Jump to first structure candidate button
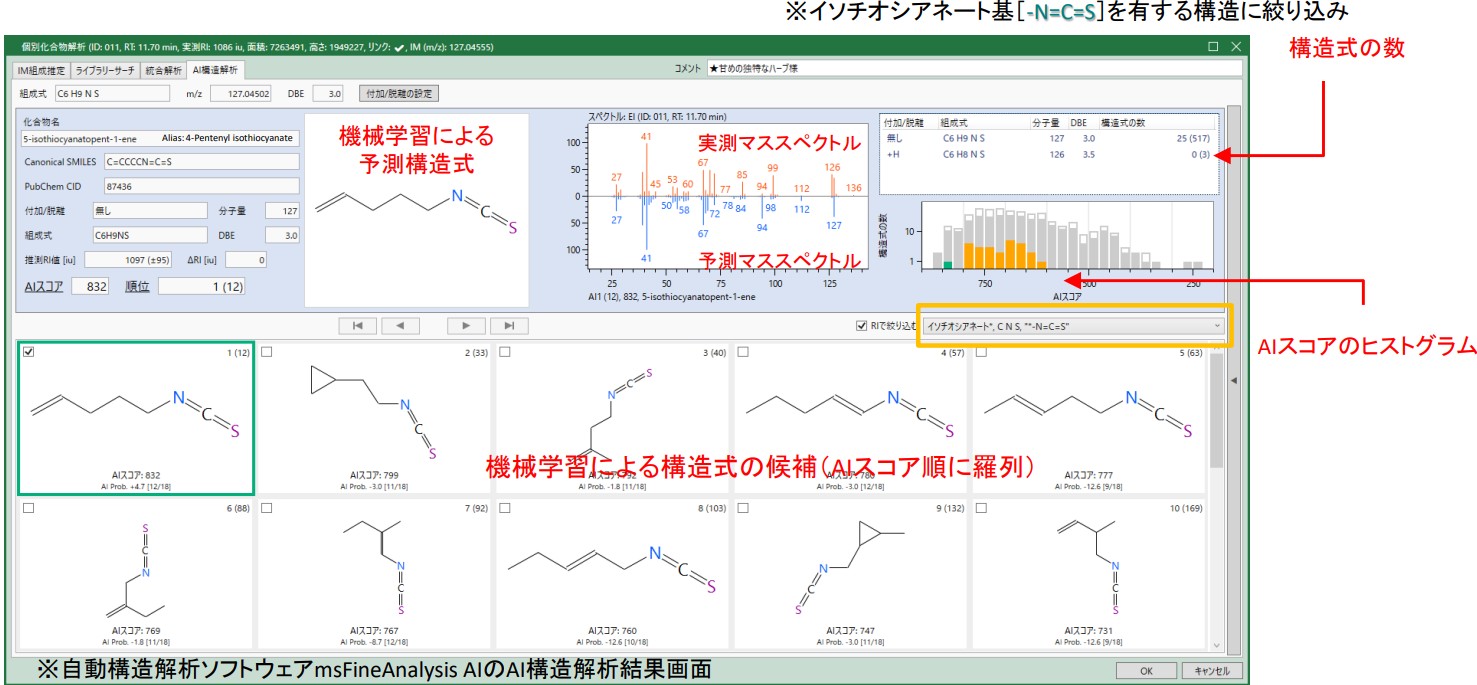The image size is (1477, 685). pos(357,325)
